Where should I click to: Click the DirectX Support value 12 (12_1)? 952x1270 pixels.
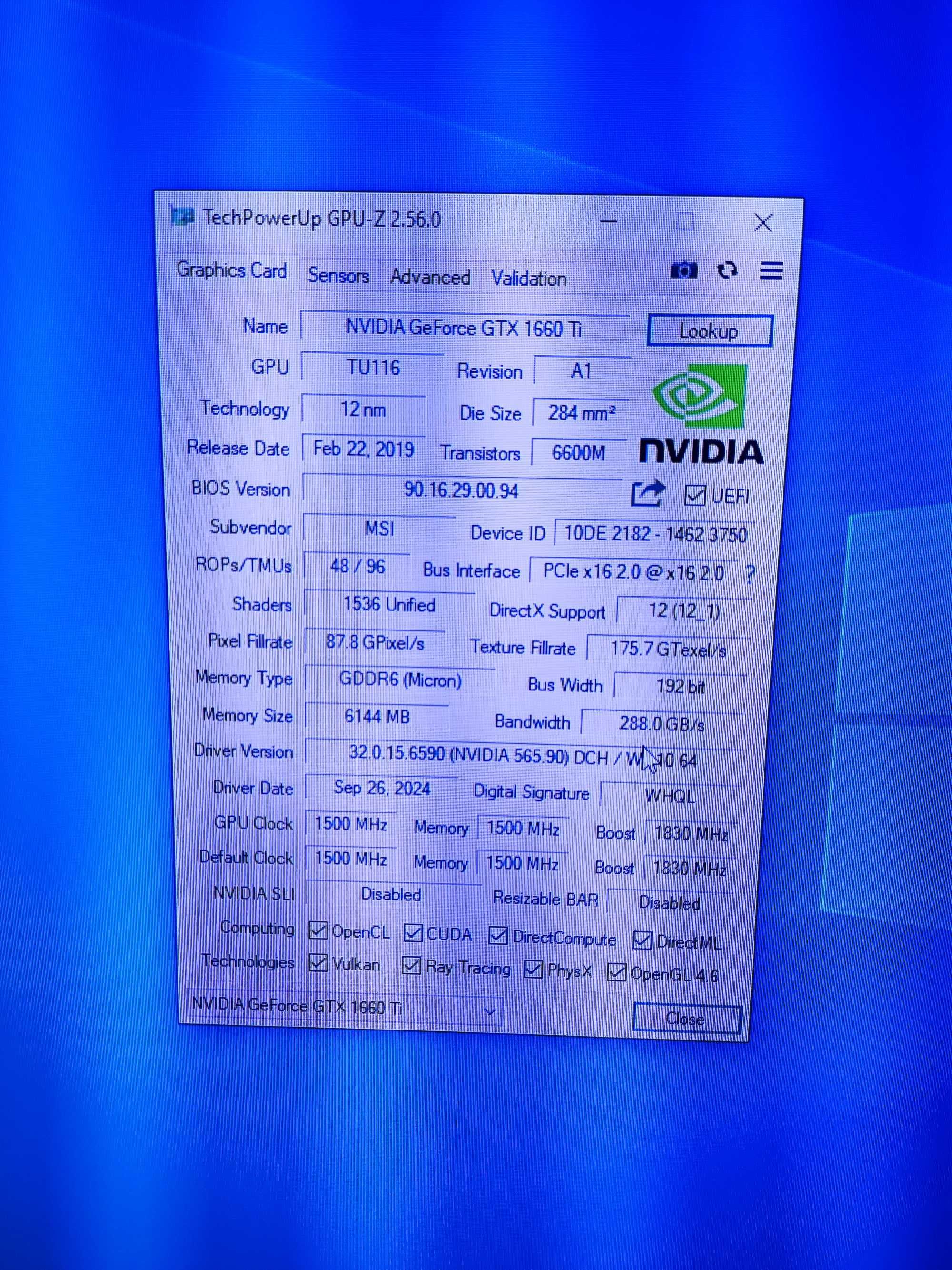coord(684,610)
